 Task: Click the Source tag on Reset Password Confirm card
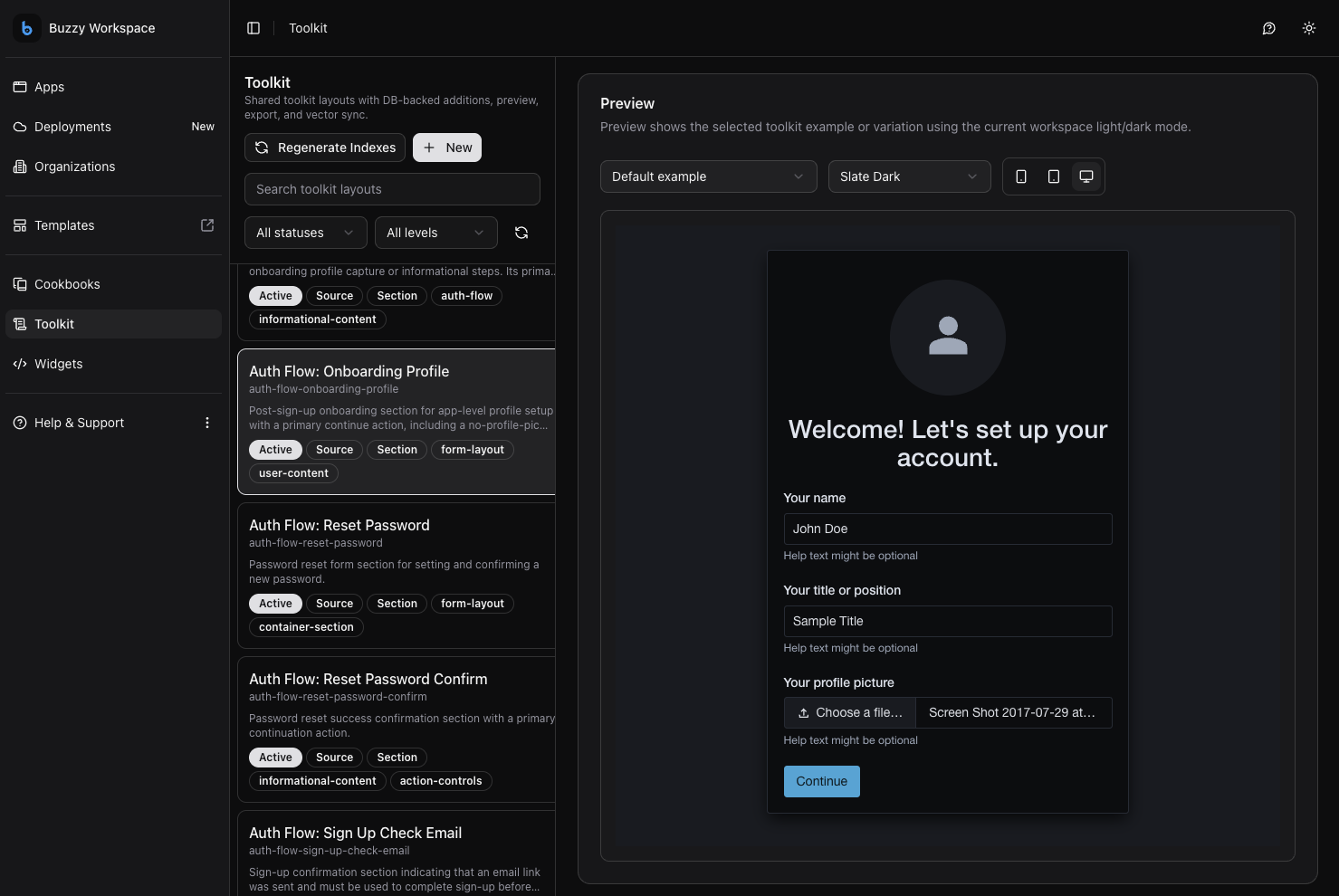click(x=335, y=758)
